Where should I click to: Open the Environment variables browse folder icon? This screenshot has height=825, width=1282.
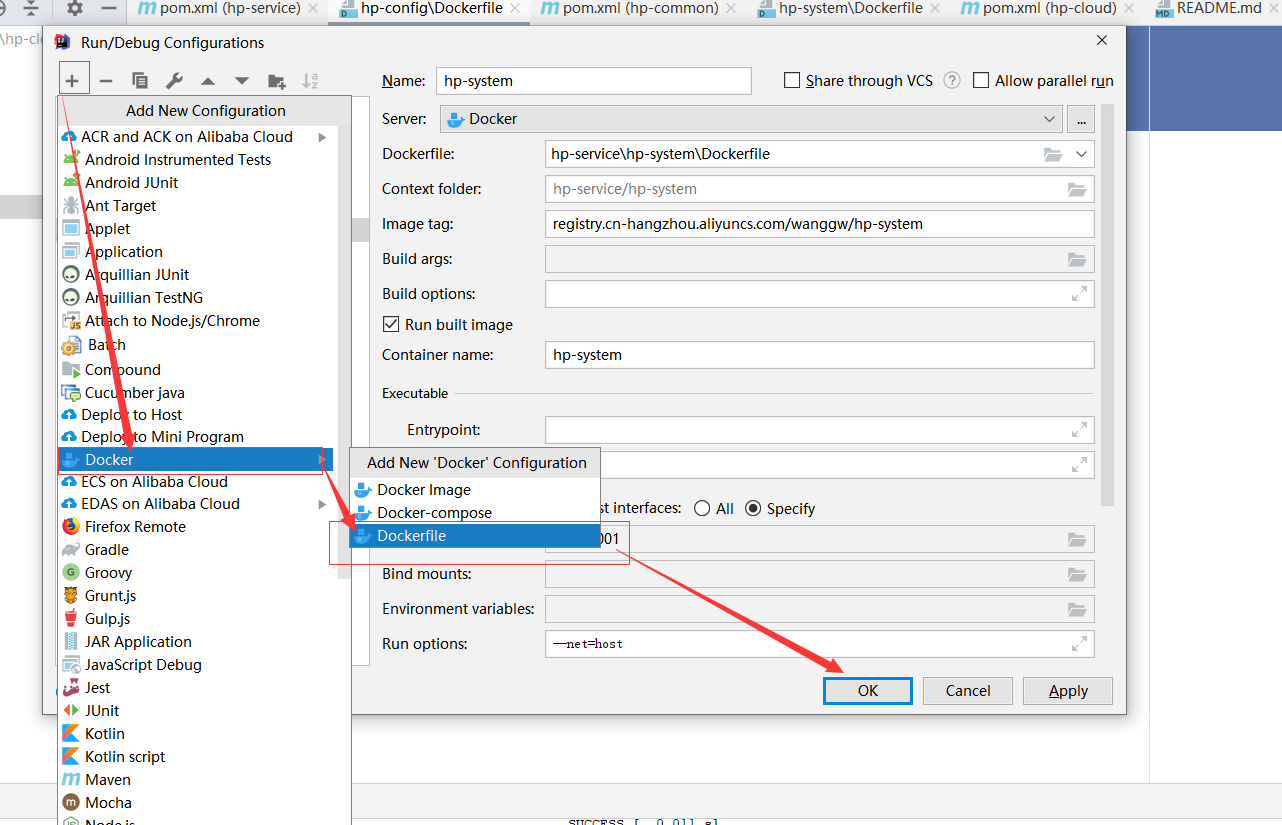1077,609
